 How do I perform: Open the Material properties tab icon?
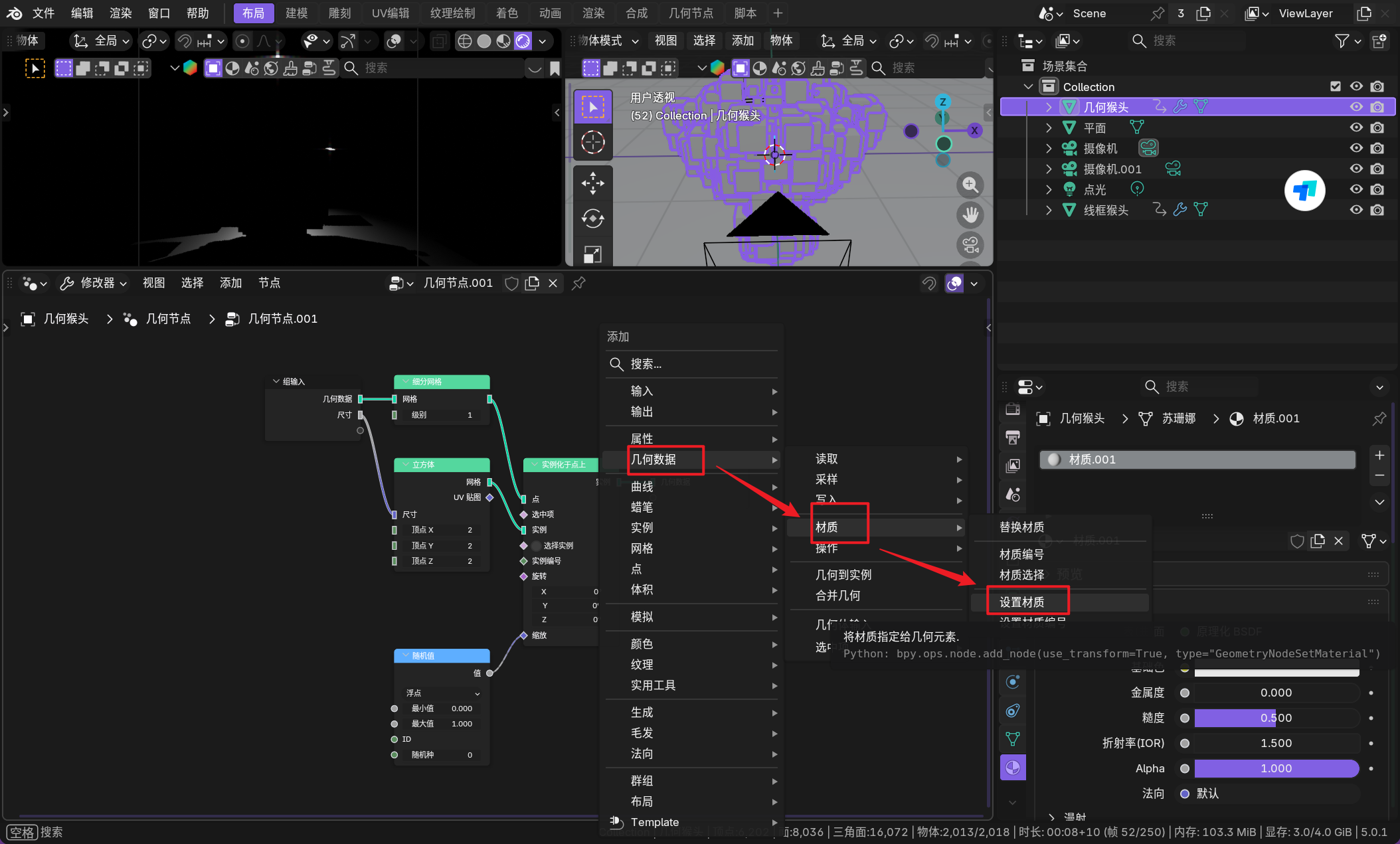(1013, 768)
